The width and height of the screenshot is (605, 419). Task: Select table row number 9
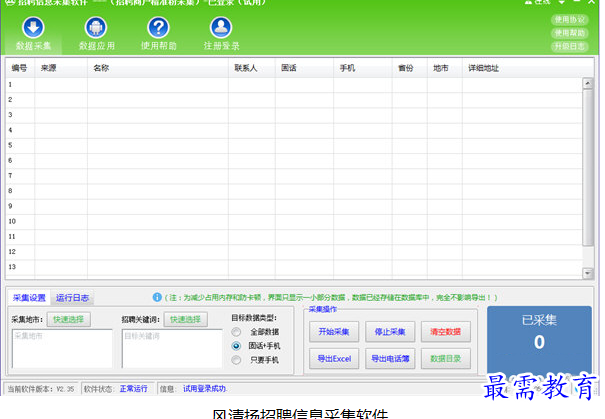coord(294,206)
